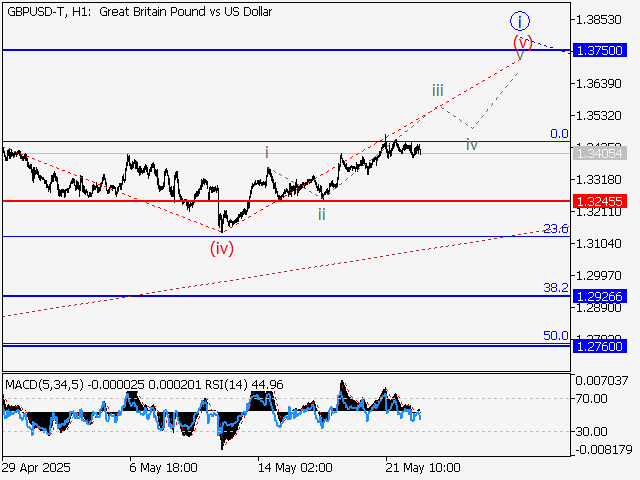This screenshot has width=640, height=480.
Task: Select the red (v) wave label
Action: coord(522,43)
